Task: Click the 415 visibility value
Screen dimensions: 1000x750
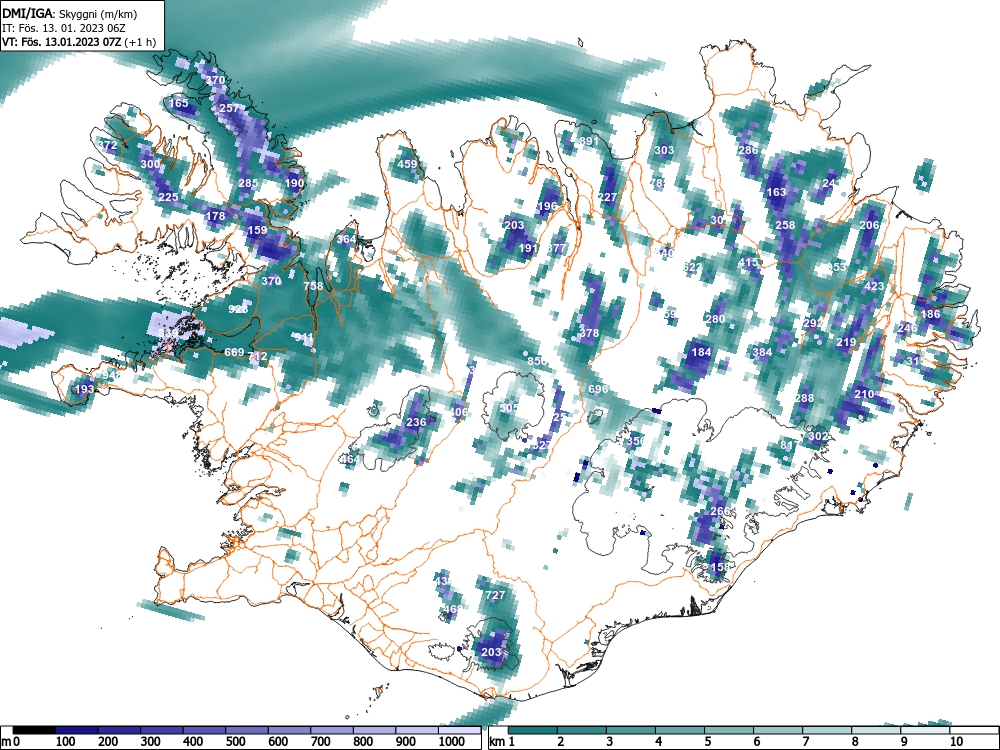Action: (748, 262)
